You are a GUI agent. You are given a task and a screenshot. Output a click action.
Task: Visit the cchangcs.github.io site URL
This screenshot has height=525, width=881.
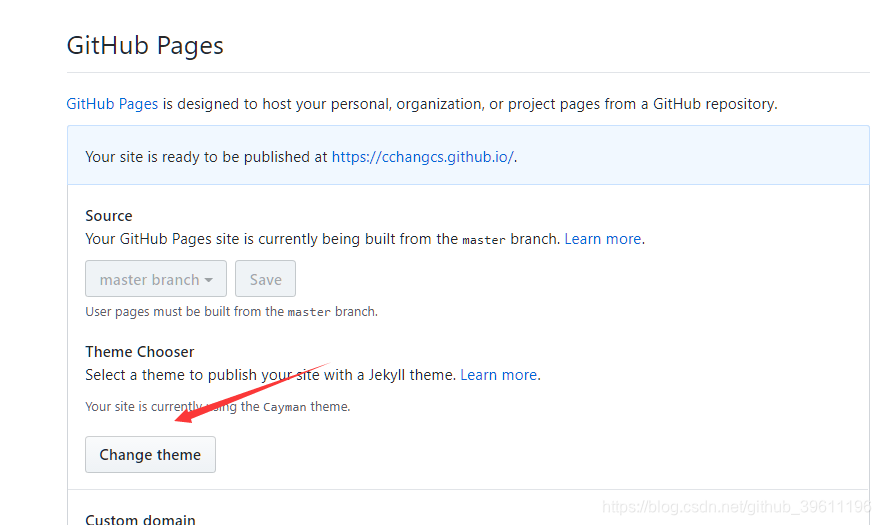(422, 156)
